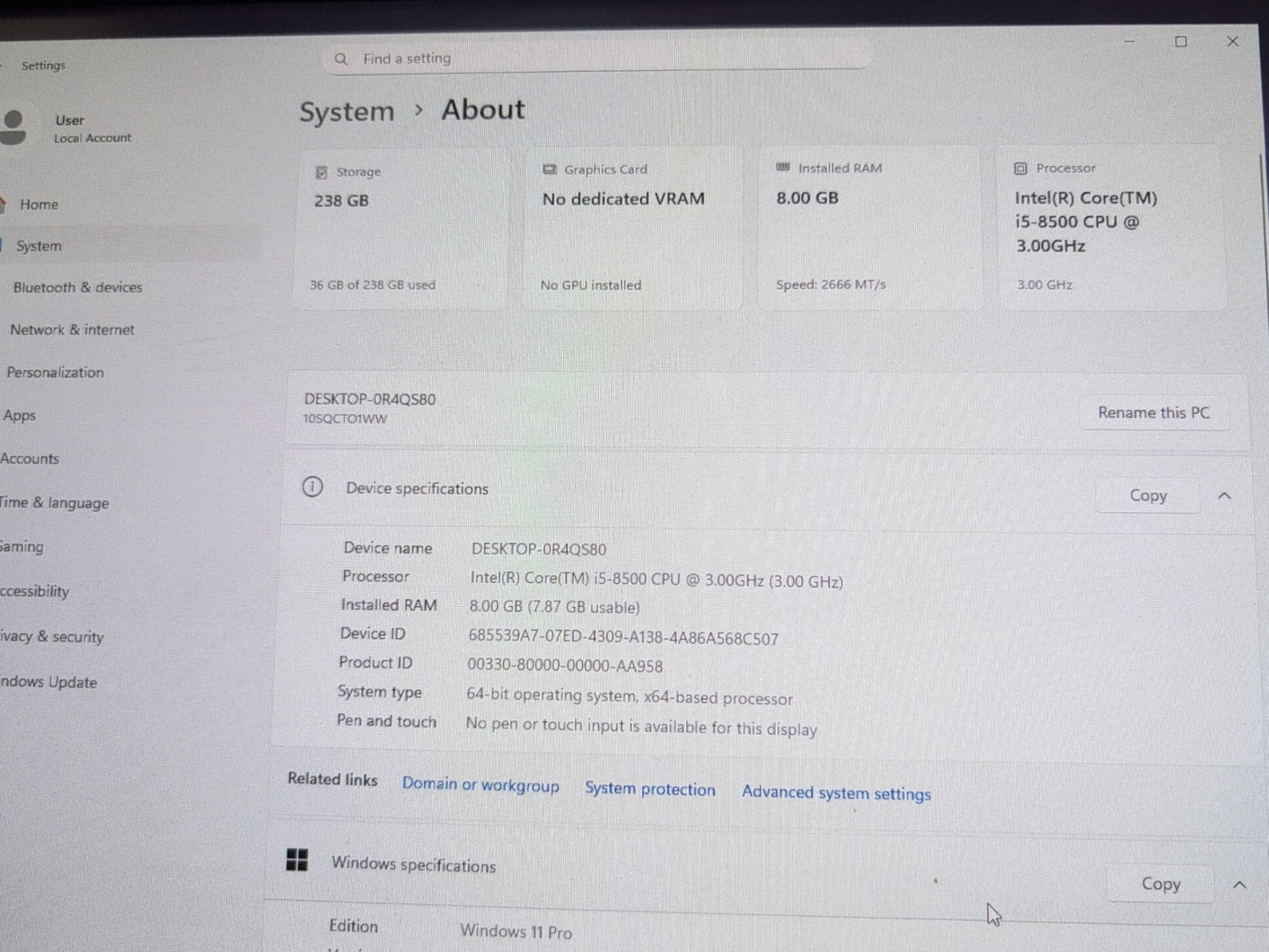
Task: Click the Installed RAM card icon
Action: click(783, 167)
